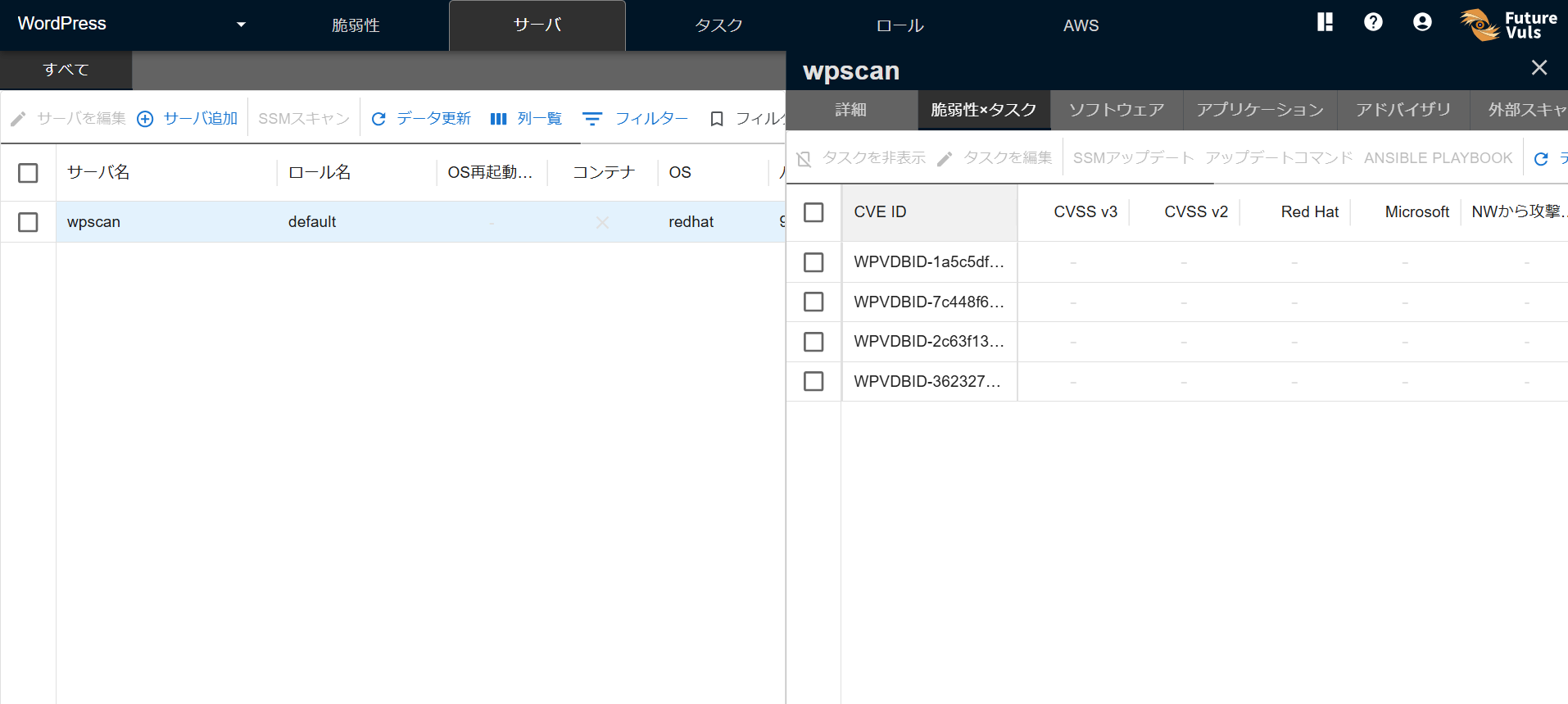This screenshot has height=704, width=1568.
Task: Click the bookmark filter icon
Action: coord(717,119)
